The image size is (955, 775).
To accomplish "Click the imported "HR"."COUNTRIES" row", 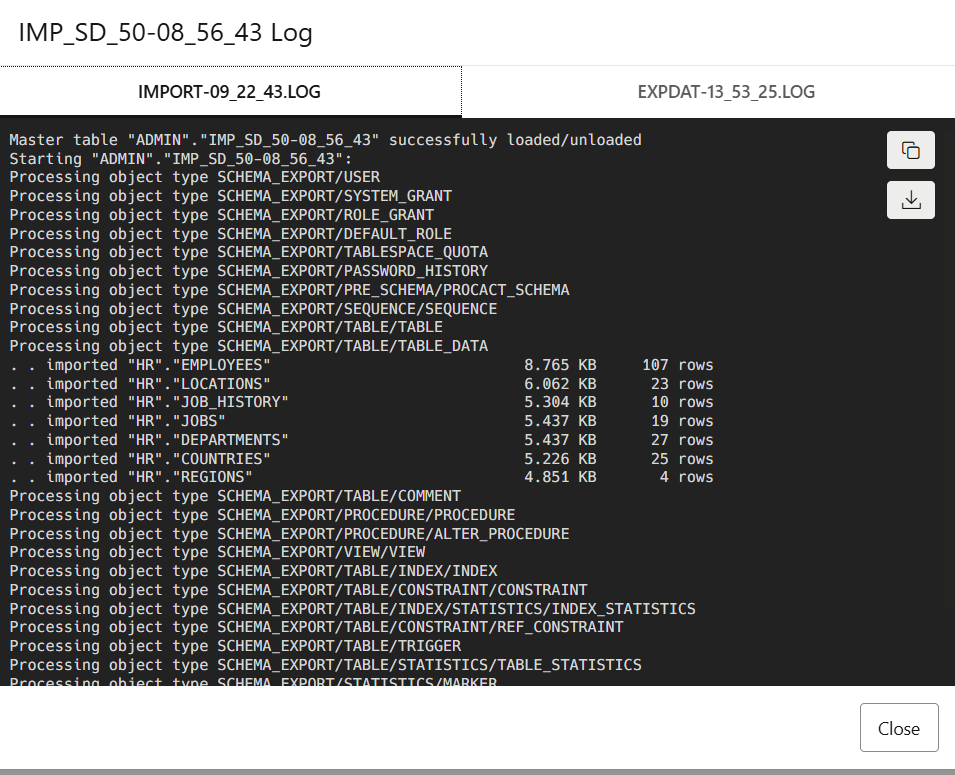I will [361, 459].
